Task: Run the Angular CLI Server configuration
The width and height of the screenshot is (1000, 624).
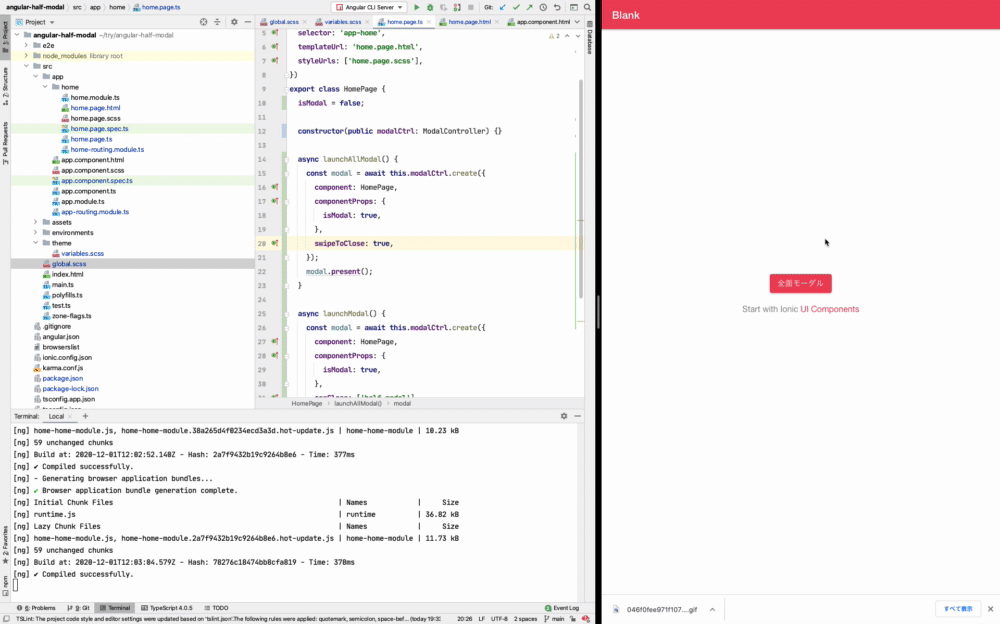Action: pos(416,8)
